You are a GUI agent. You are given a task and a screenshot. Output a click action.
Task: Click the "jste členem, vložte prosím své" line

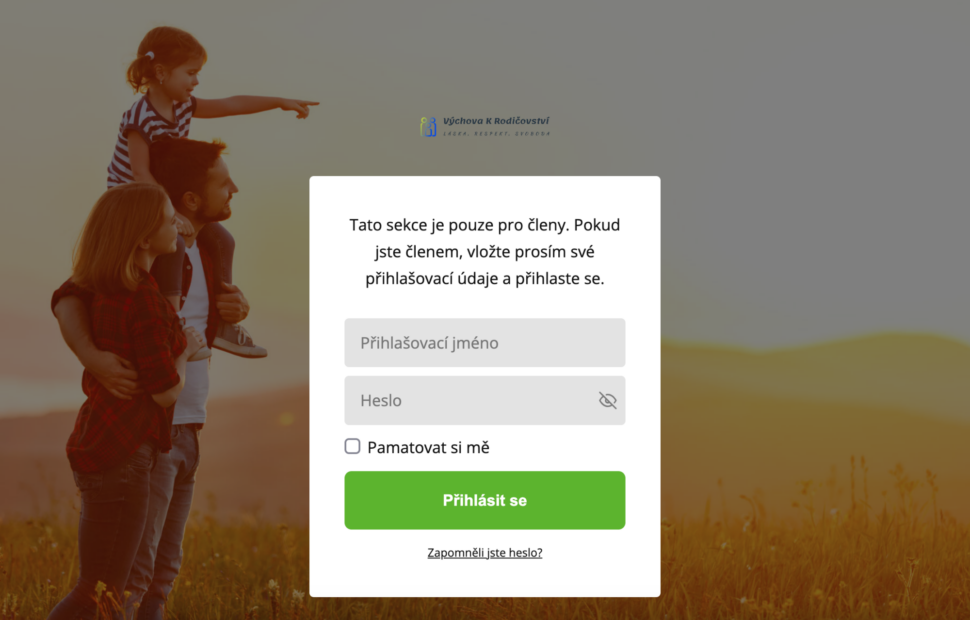[x=484, y=252]
